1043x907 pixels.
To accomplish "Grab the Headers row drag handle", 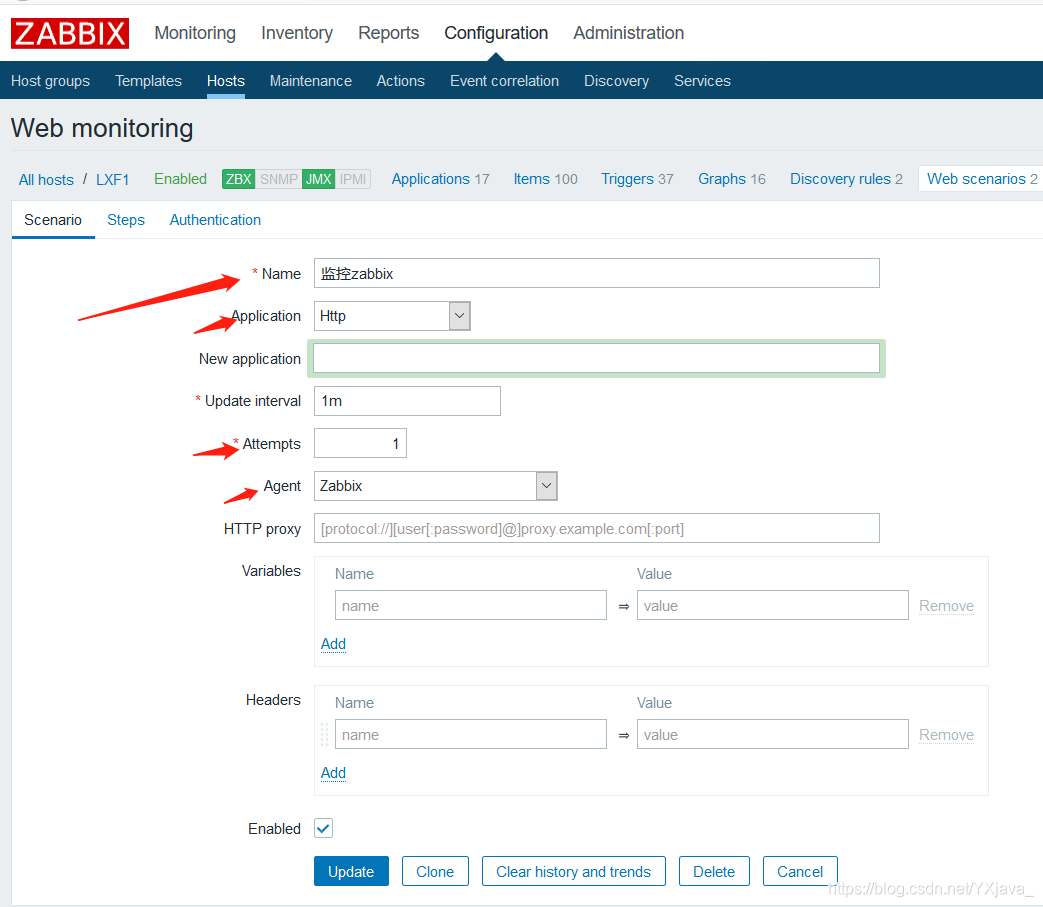I will [325, 735].
